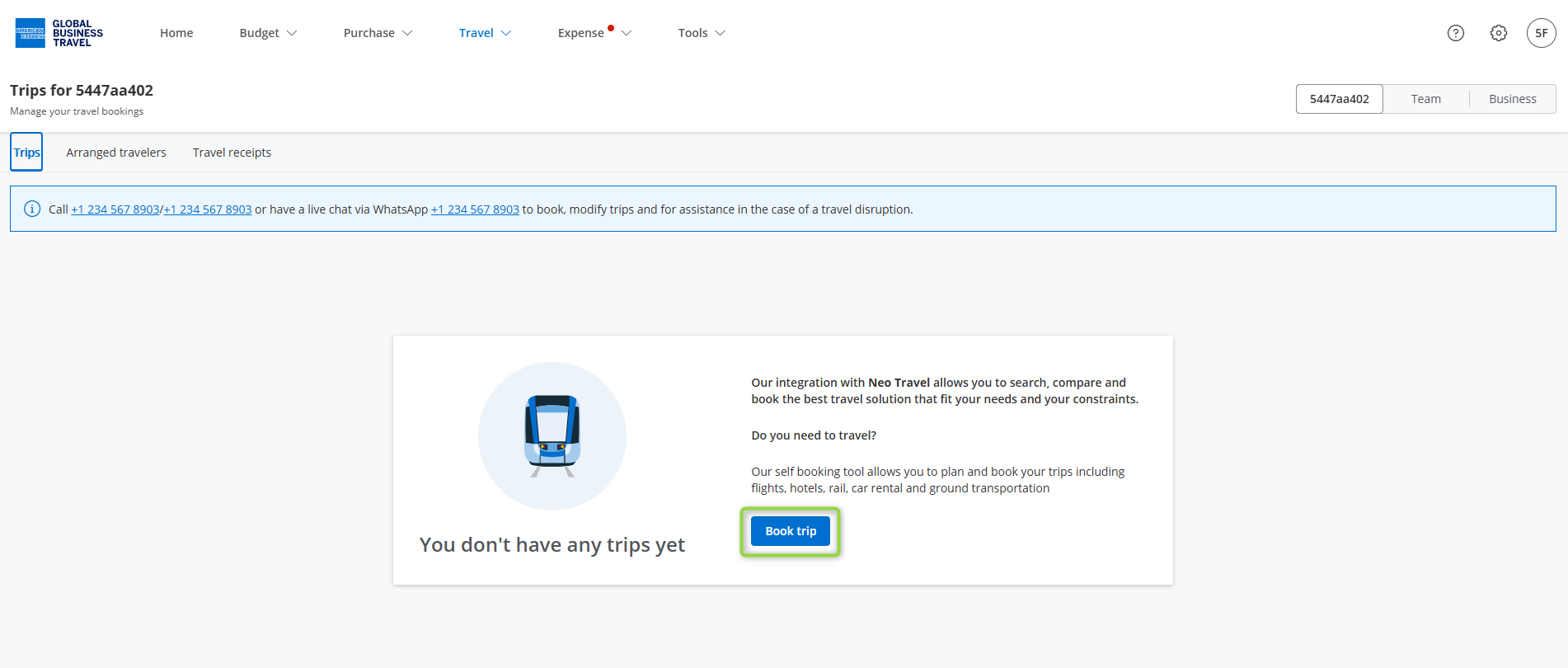1568x668 pixels.
Task: Switch to the Travel receipts tab
Action: [232, 153]
